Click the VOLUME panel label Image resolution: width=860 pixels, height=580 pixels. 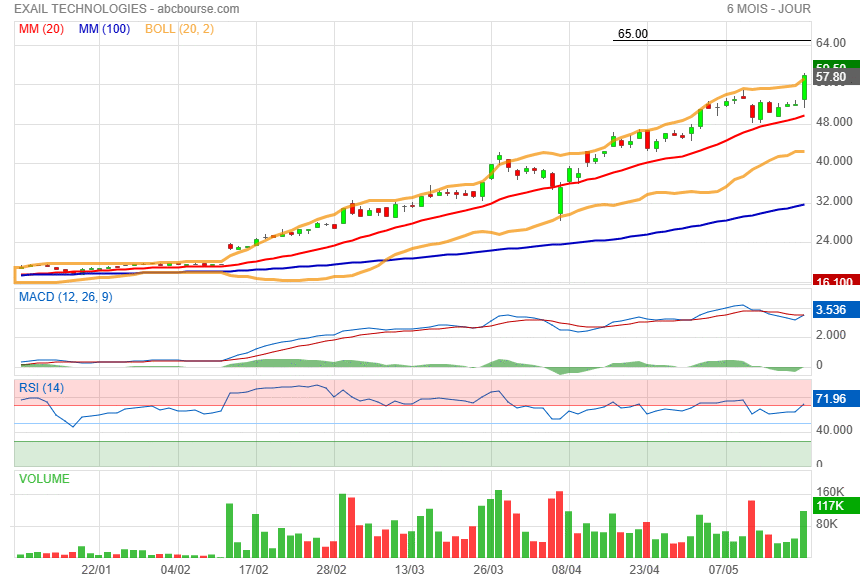click(x=44, y=479)
